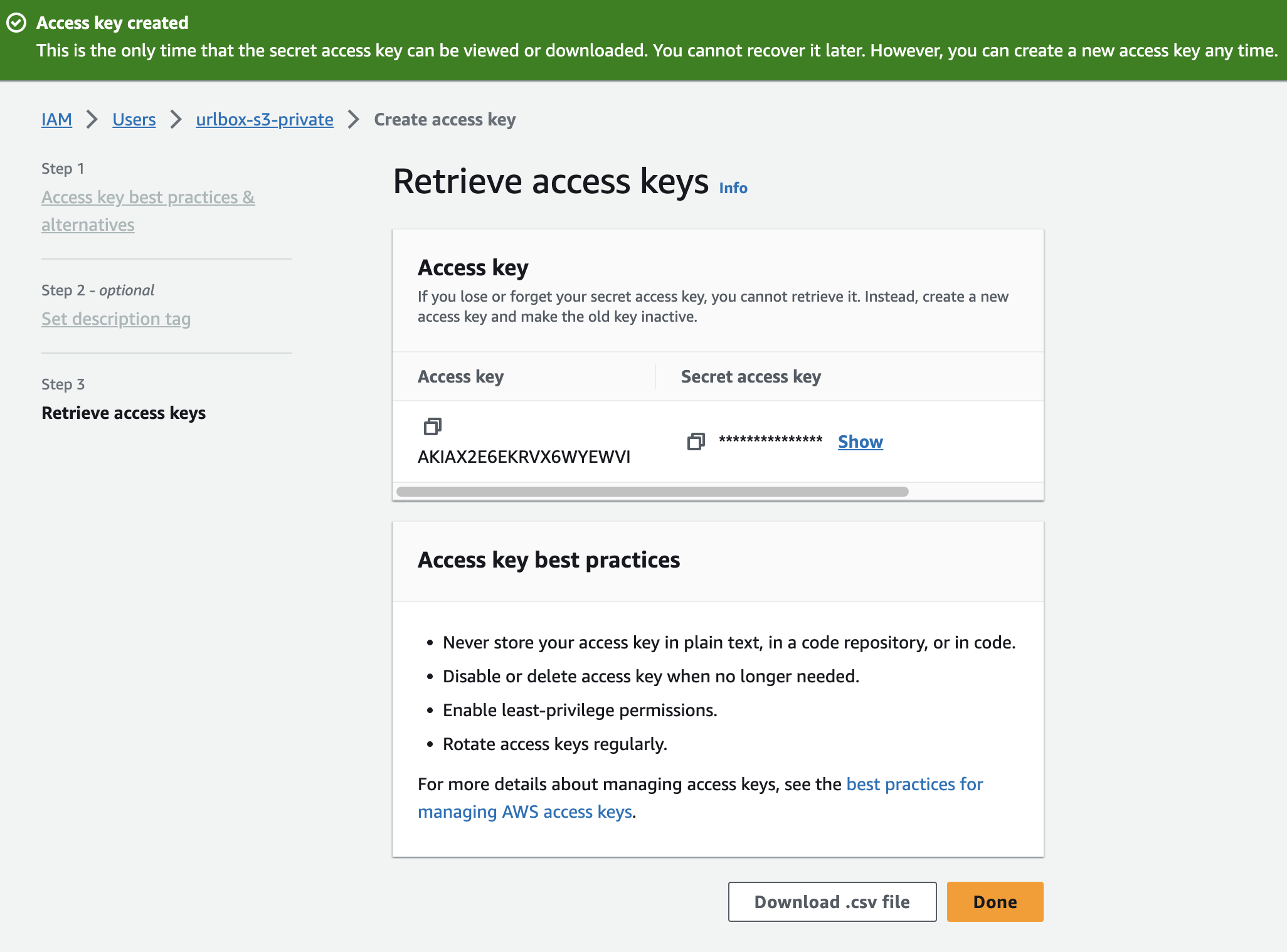1287x952 pixels.
Task: Open the urlbox-s3-private user breadcrumb
Action: coord(264,119)
